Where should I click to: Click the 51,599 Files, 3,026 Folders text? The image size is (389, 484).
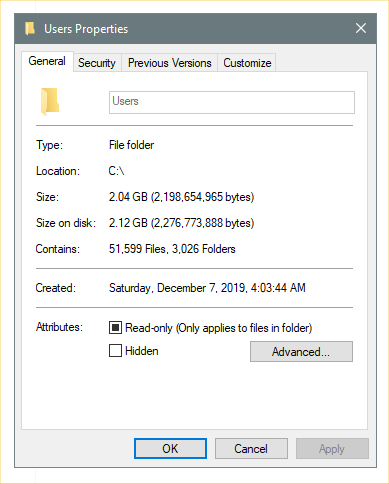[172, 249]
